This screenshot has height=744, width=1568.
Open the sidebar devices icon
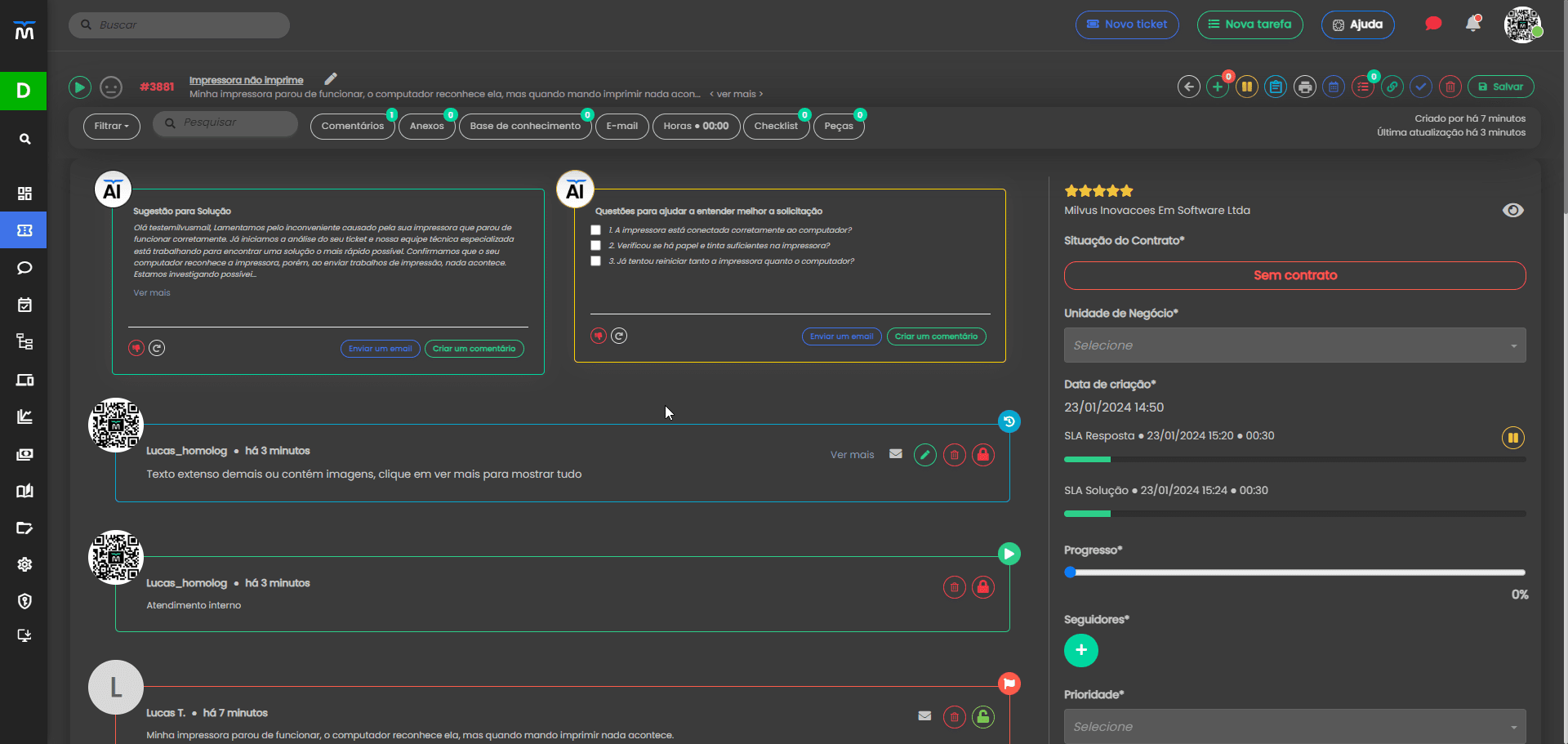tap(24, 380)
